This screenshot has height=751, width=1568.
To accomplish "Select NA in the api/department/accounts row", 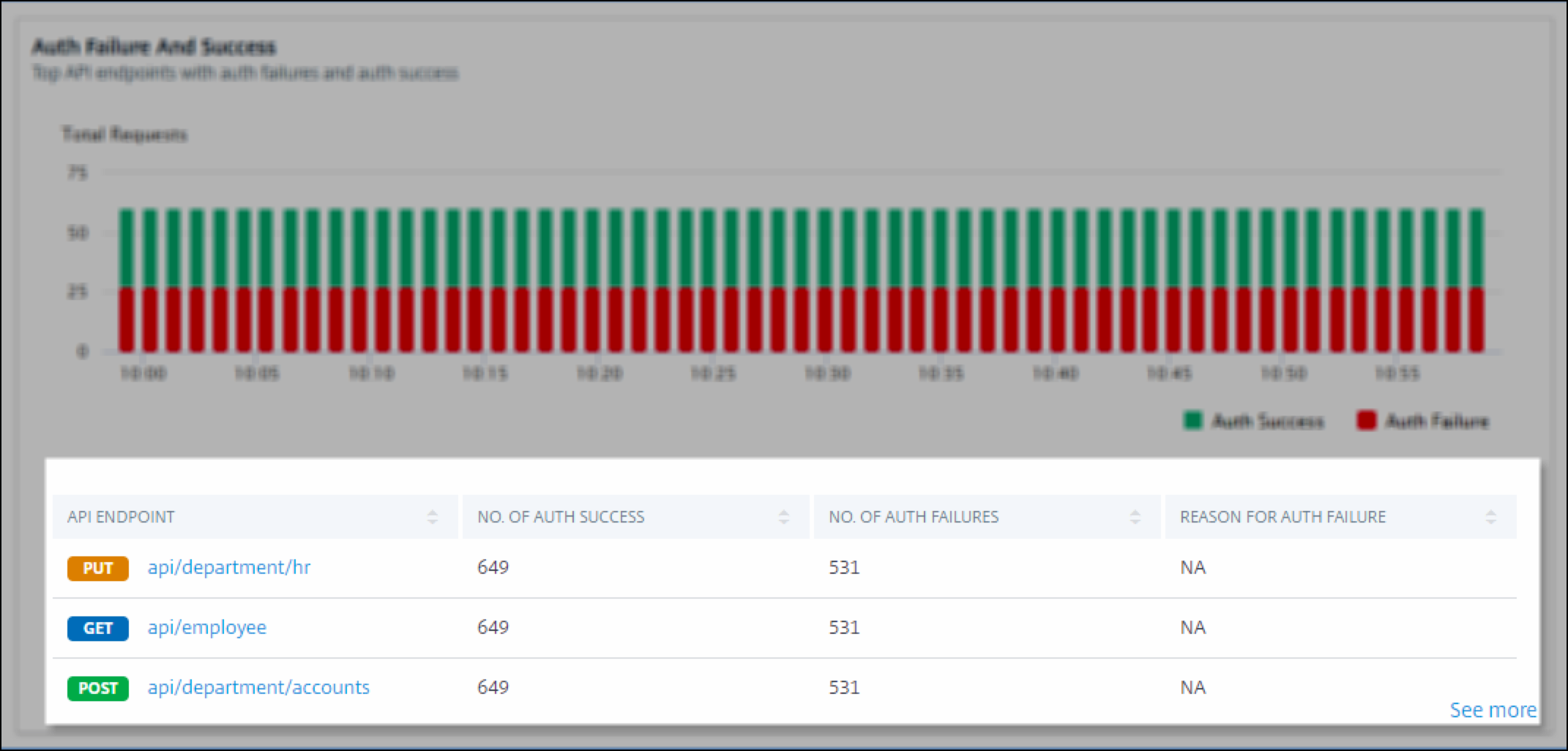I will pos(1192,687).
